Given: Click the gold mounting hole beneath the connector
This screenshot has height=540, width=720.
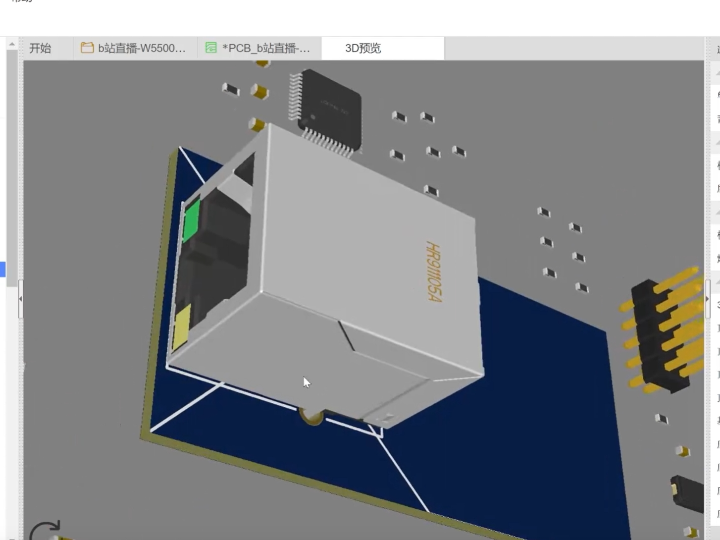Looking at the screenshot, I should coord(313,417).
